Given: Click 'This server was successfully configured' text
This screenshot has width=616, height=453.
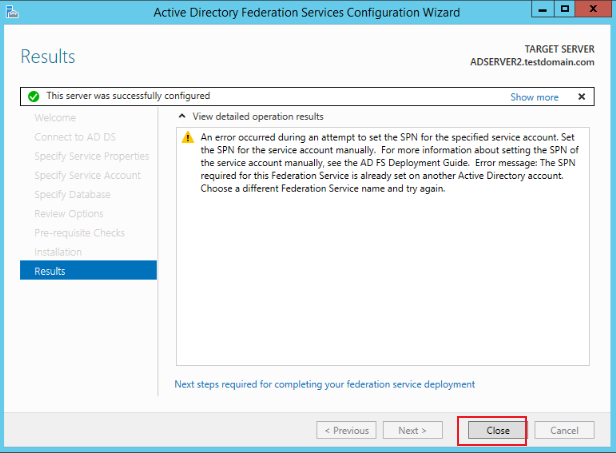Looking at the screenshot, I should [128, 96].
